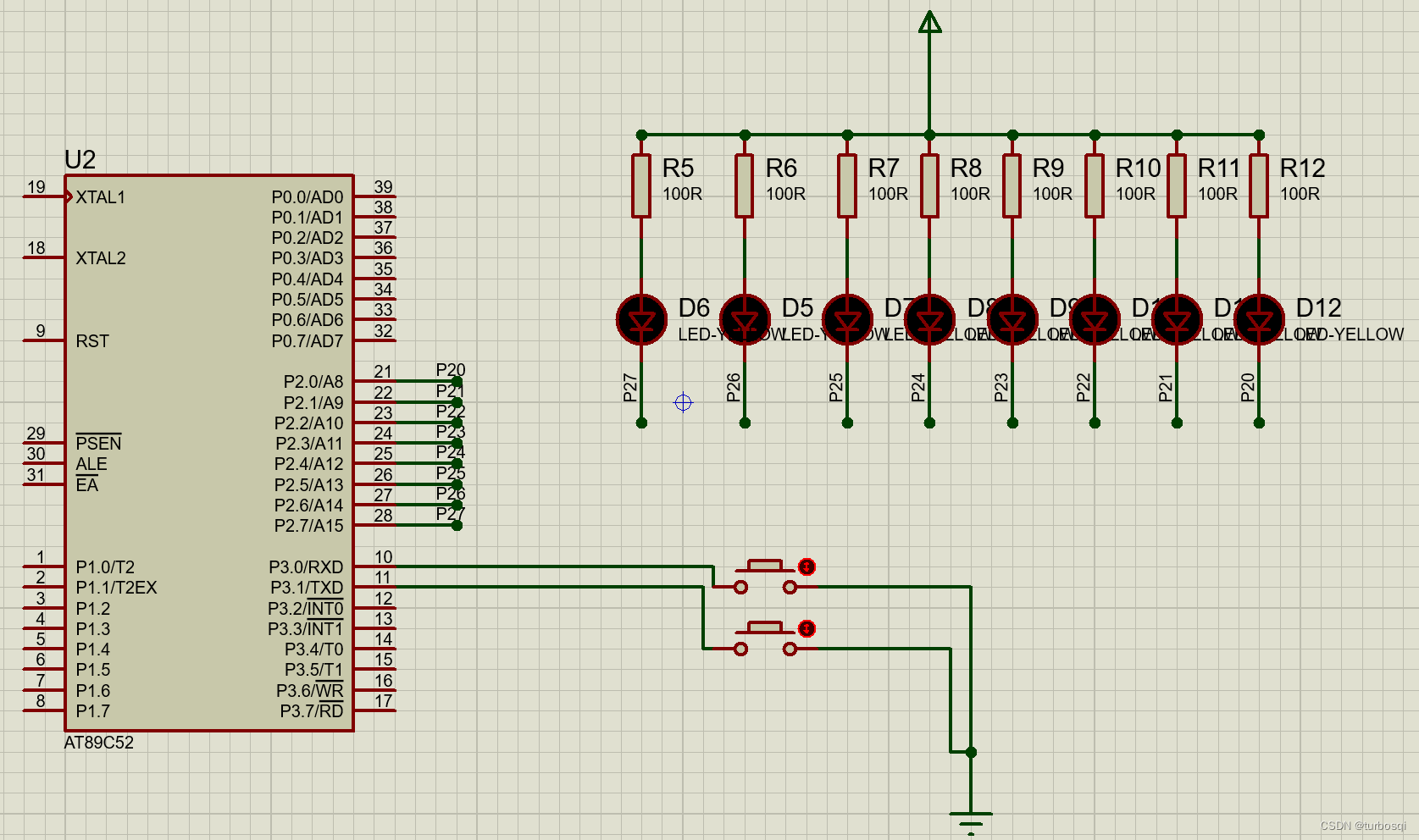Select resistor R11 component body
This screenshot has width=1419, height=840.
pos(1177,185)
